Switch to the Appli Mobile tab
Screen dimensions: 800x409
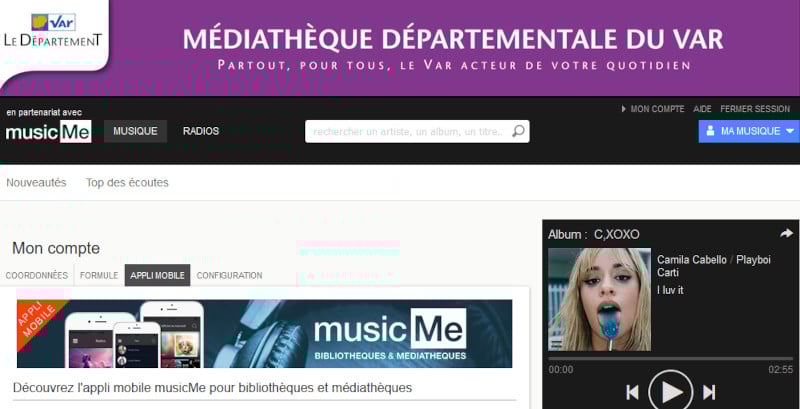[157, 275]
